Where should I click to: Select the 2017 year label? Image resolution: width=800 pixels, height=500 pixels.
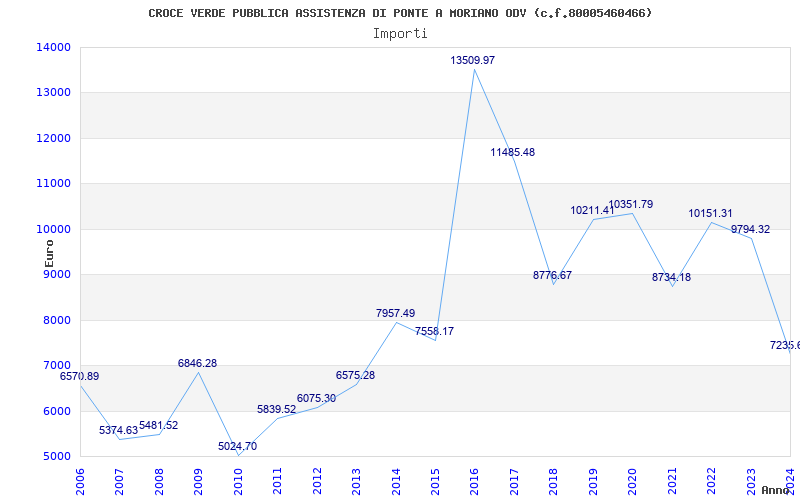tap(515, 481)
